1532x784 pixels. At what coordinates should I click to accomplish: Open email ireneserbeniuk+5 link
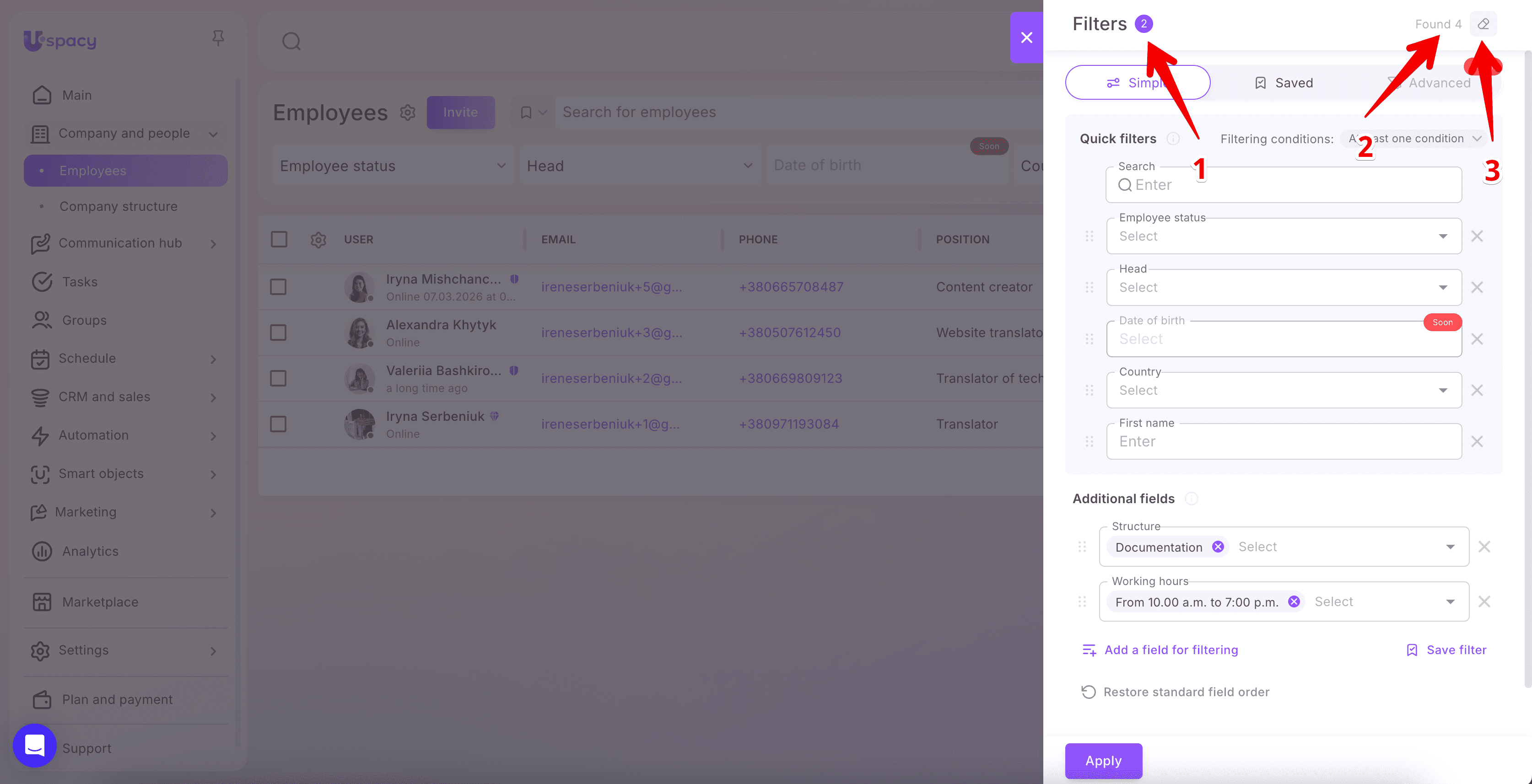pos(611,287)
